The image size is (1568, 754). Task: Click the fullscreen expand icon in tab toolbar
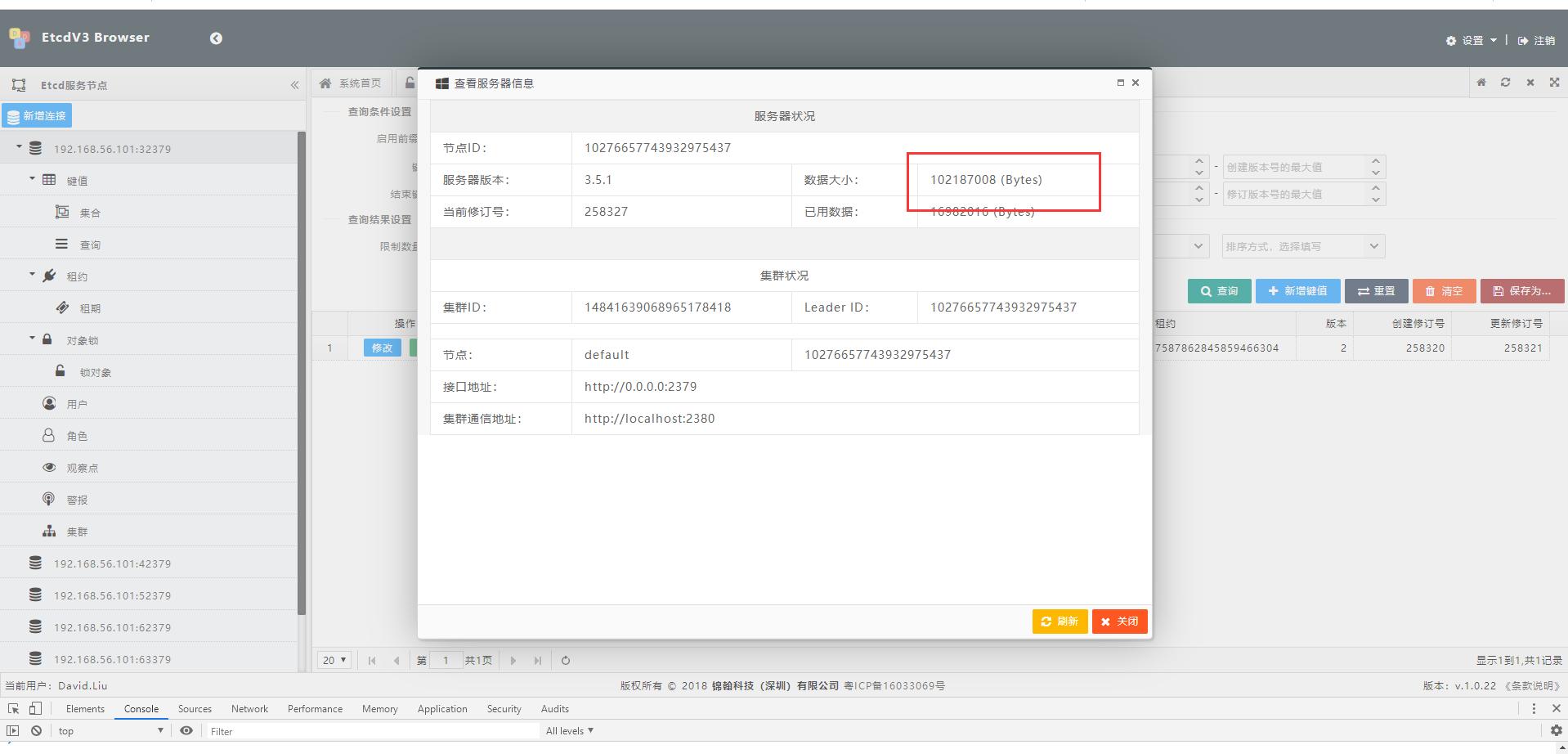tap(1554, 83)
